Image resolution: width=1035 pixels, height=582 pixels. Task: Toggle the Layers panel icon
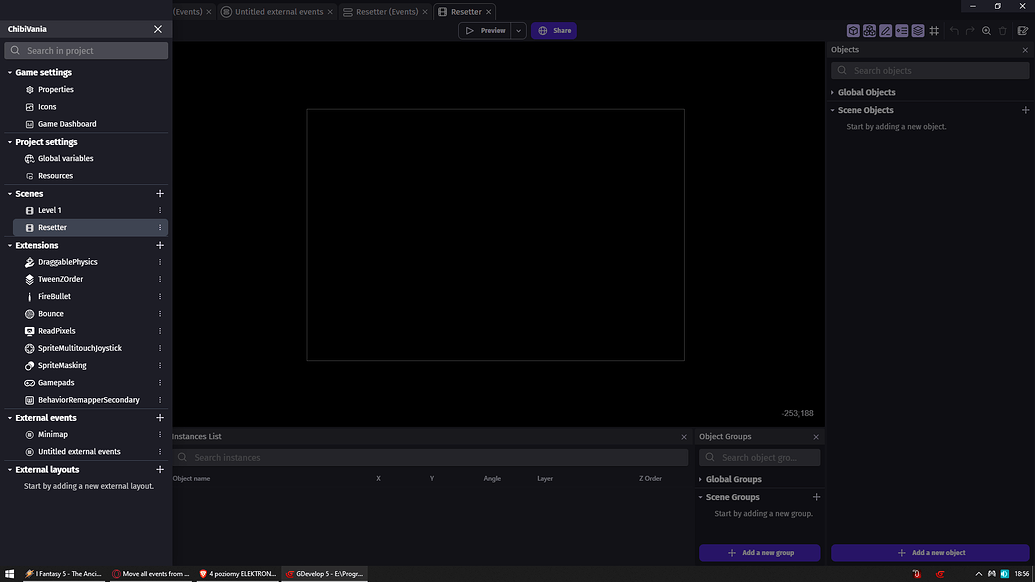click(918, 30)
